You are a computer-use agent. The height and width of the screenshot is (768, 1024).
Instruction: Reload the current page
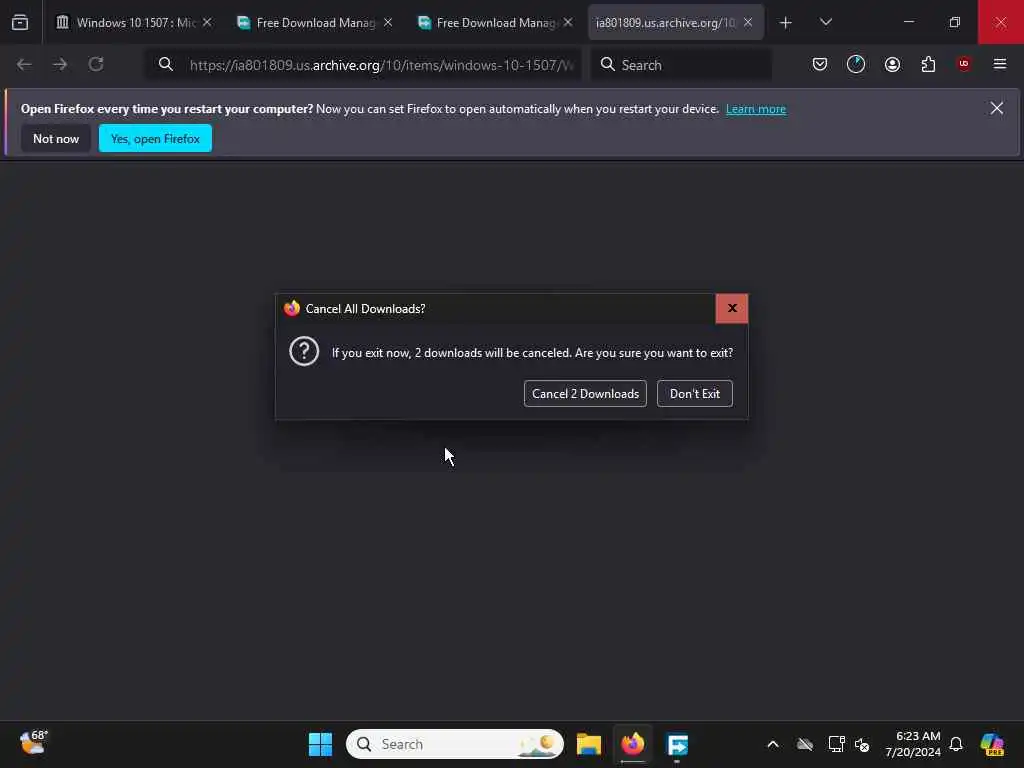pos(96,64)
